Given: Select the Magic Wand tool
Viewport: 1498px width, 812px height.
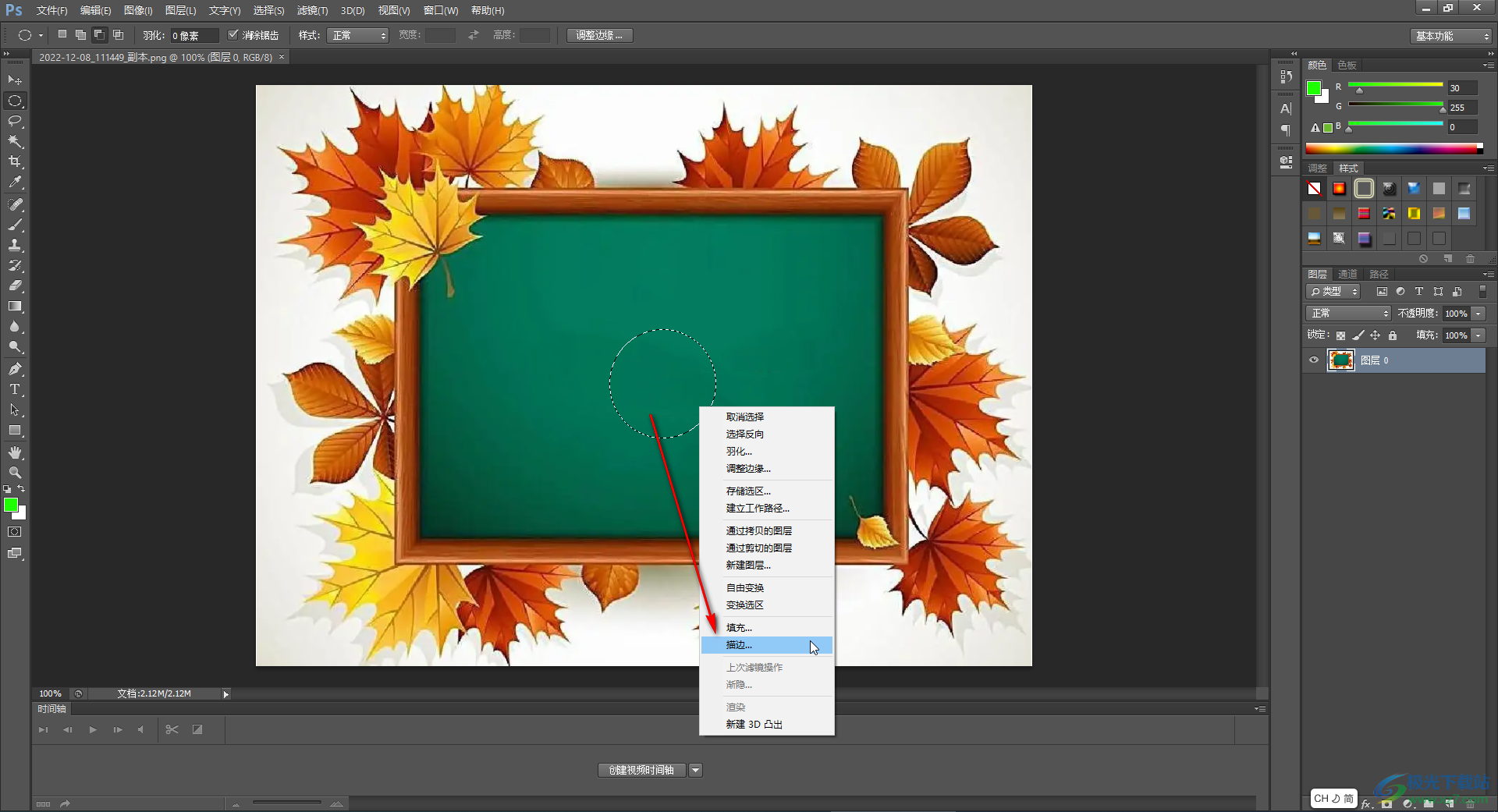Looking at the screenshot, I should (x=15, y=141).
